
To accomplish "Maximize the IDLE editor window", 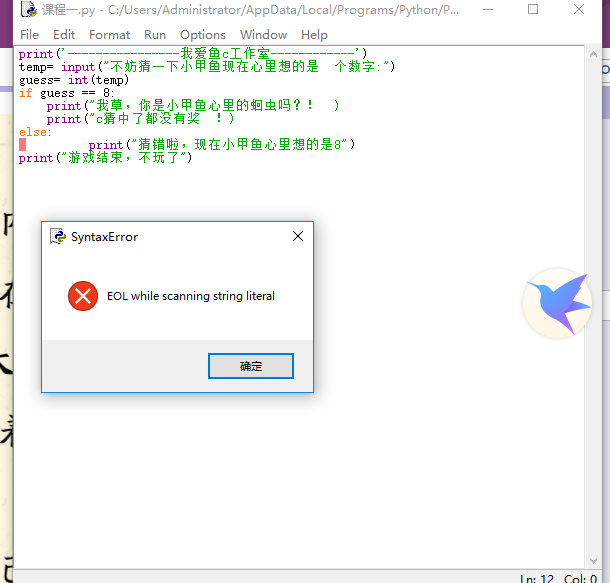I will click(533, 10).
